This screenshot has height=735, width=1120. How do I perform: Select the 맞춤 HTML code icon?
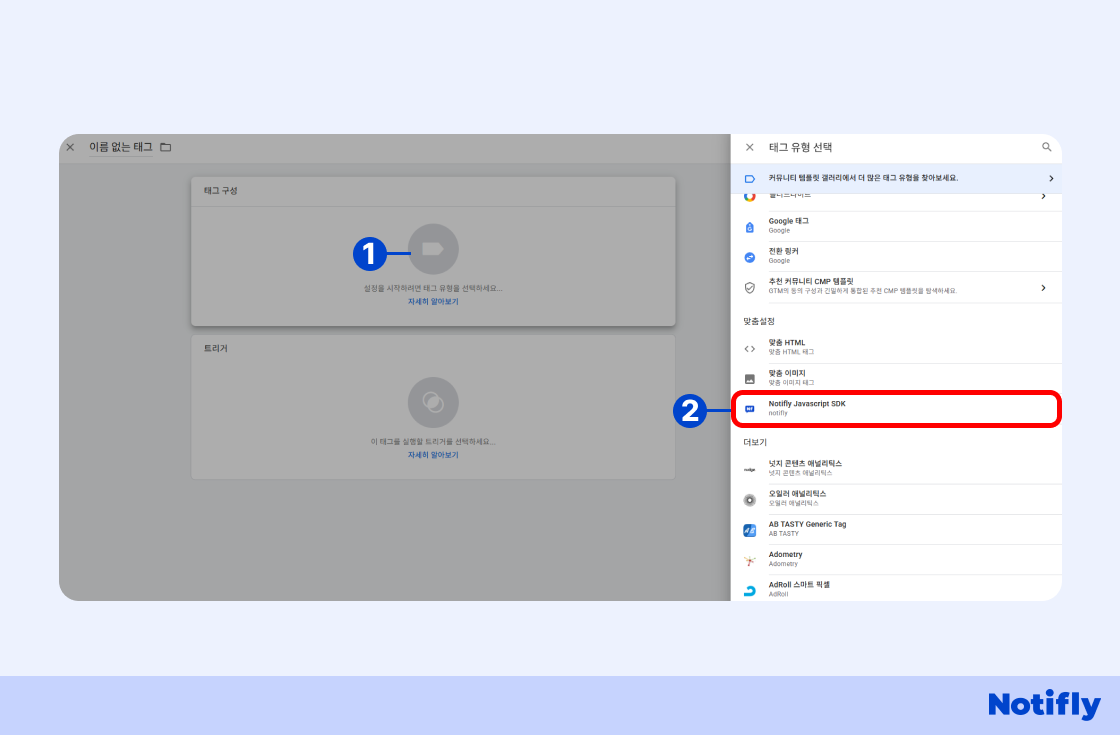click(750, 348)
